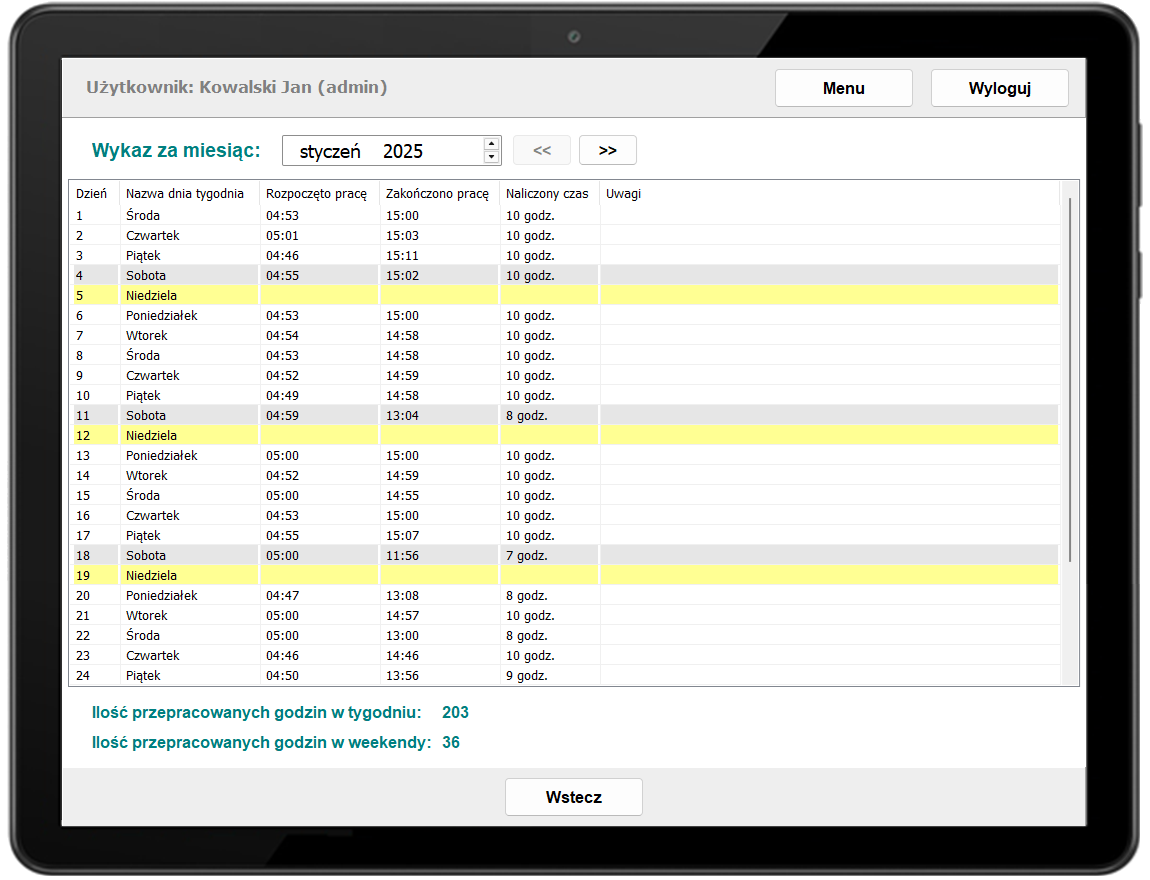Click the table's vertical scrollbar

point(1070,380)
